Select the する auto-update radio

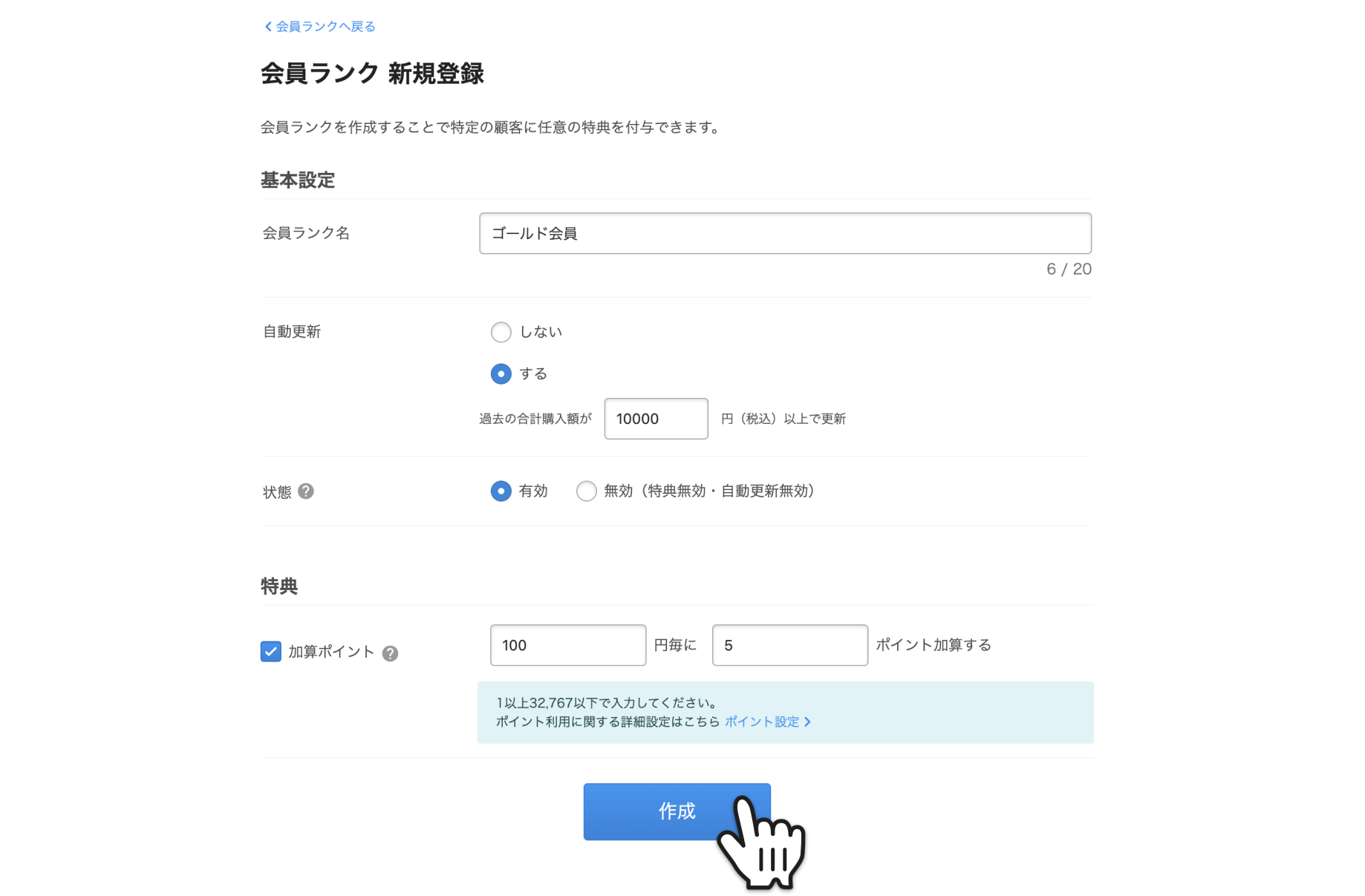coord(501,373)
